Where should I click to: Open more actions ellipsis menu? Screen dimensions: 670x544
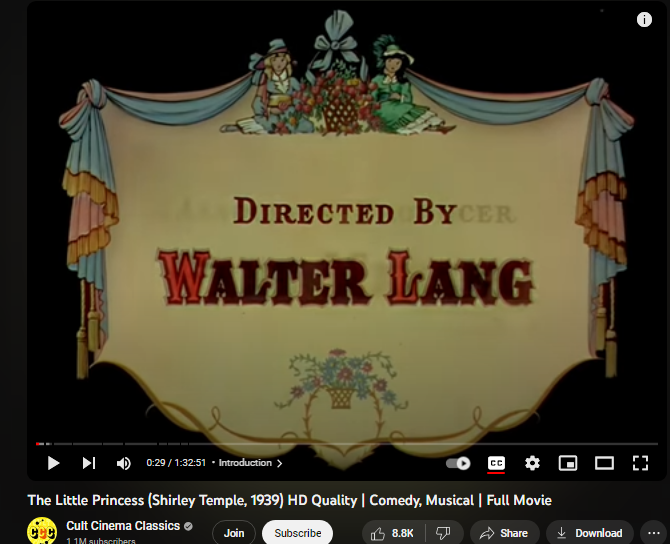[654, 533]
